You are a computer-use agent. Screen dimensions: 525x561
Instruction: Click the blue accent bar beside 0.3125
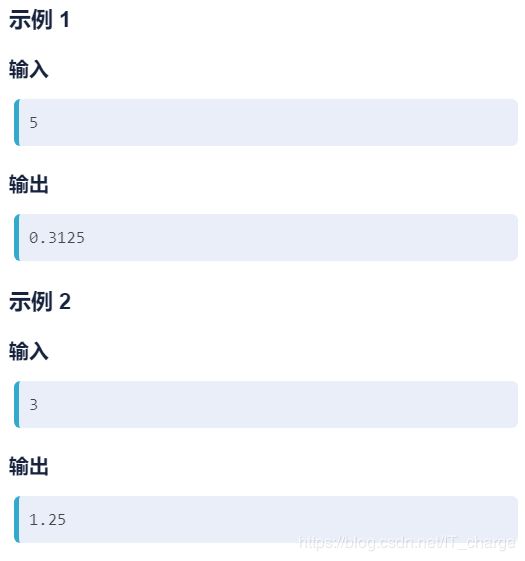pos(16,238)
